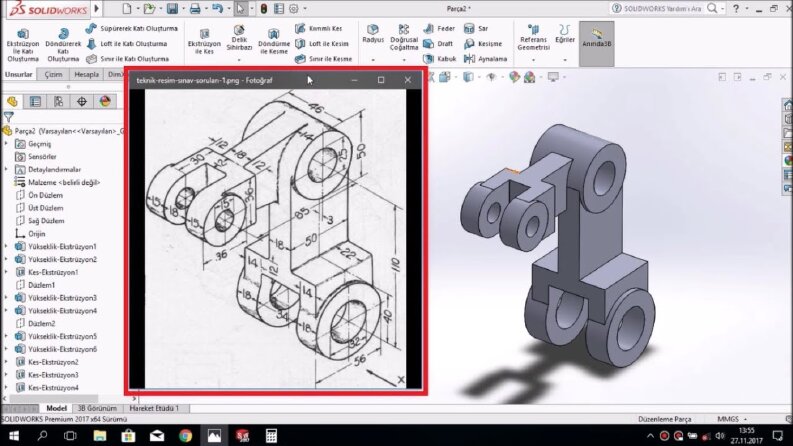Activate Ekstrüzyon ile Kes tool
Image resolution: width=793 pixels, height=446 pixels.
pos(204,41)
